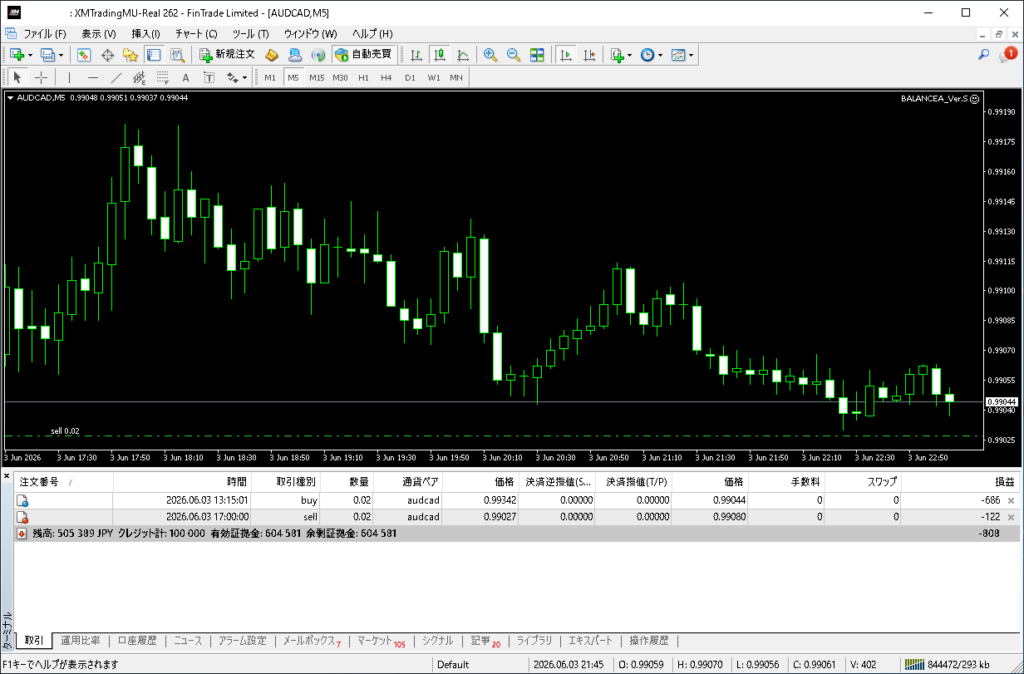Click the 新規注文 new order button
Screen dimensions: 1024x674
tap(227, 55)
